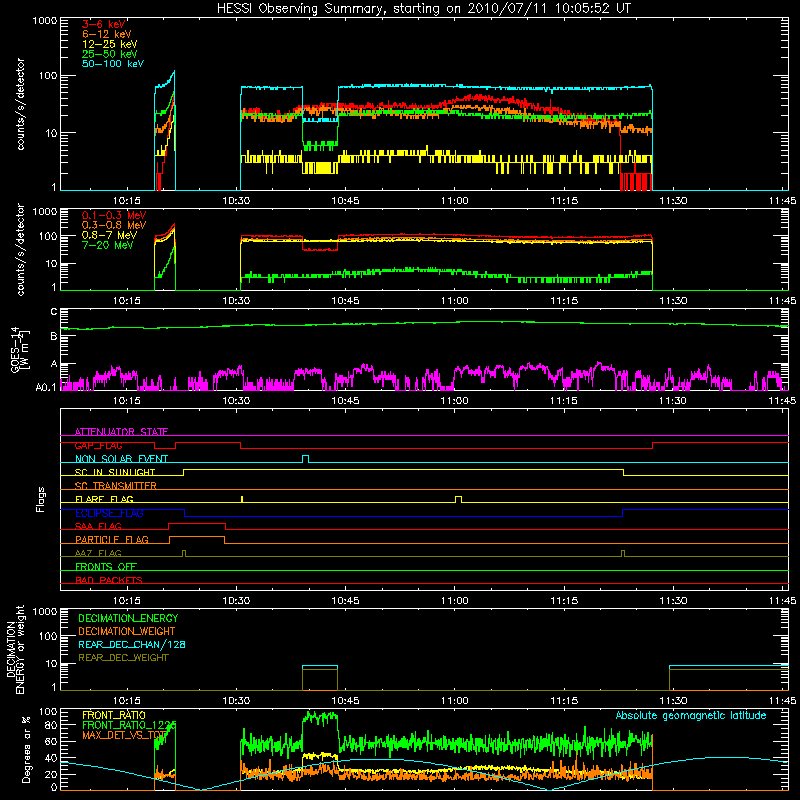
Task: Select the BAD_PACKETS flag label
Action: point(109,580)
